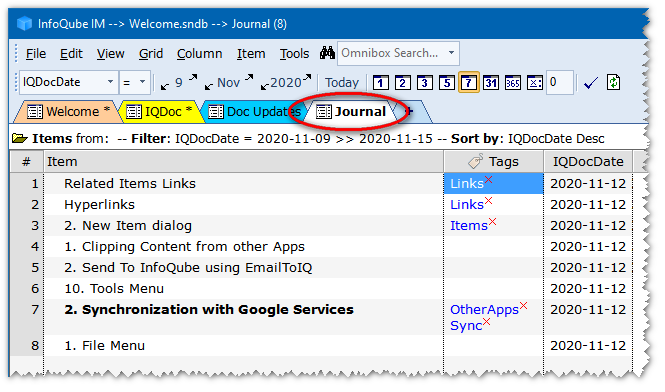
Task: Select the 31-day date range icon
Action: coord(491,83)
